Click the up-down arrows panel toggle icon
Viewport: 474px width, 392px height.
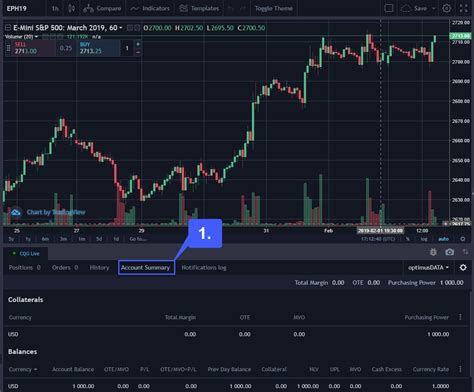click(465, 252)
